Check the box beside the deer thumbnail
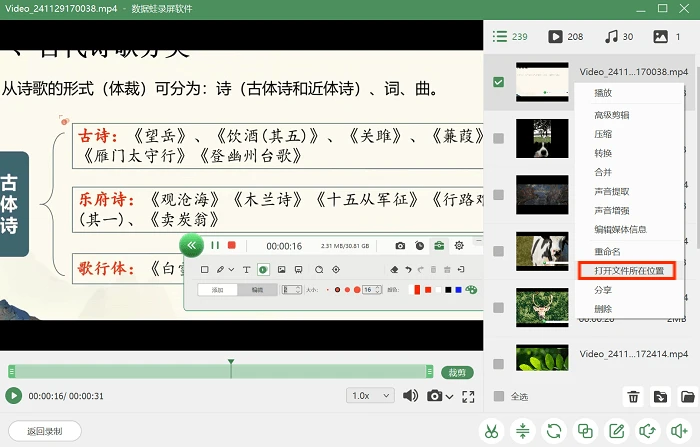 pos(498,308)
